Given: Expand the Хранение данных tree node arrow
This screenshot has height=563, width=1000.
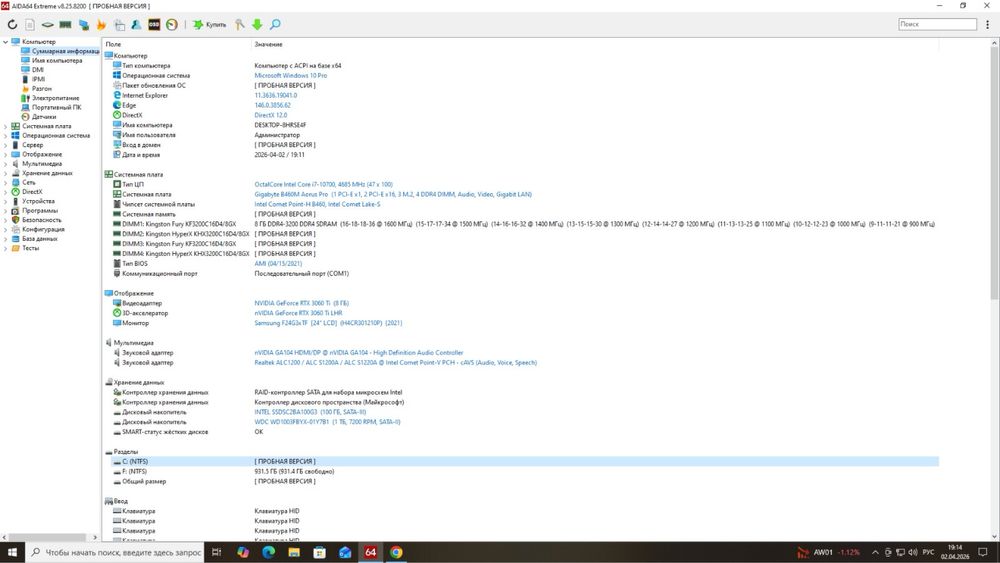Looking at the screenshot, I should click(5, 173).
